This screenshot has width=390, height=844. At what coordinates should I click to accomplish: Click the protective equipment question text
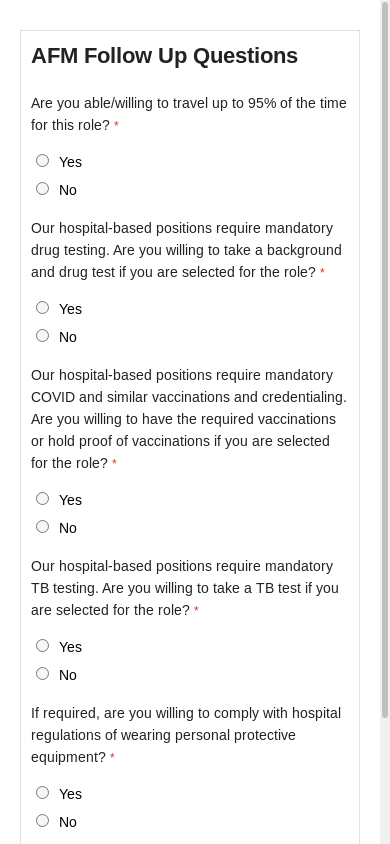click(x=186, y=735)
